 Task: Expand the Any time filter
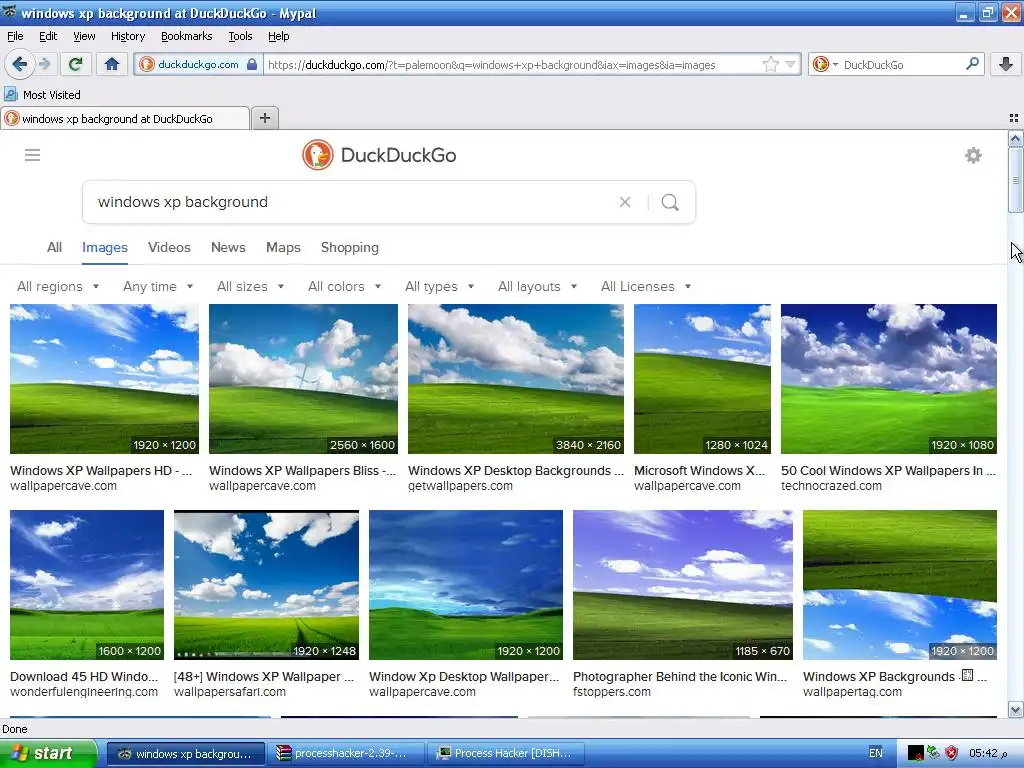[158, 286]
